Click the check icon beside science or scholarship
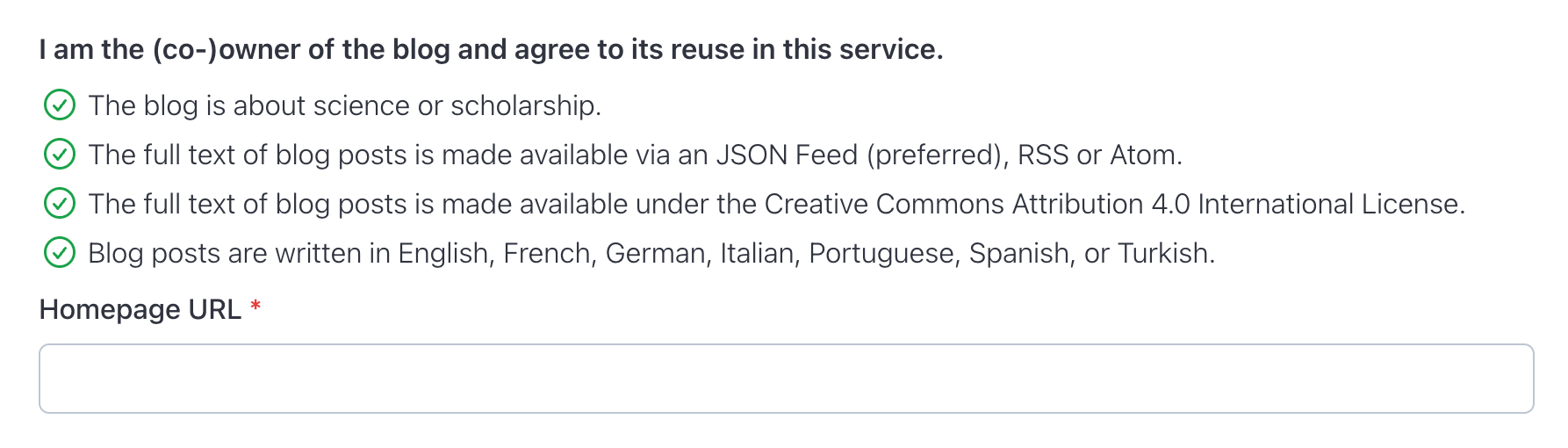1568x448 pixels. tap(60, 105)
